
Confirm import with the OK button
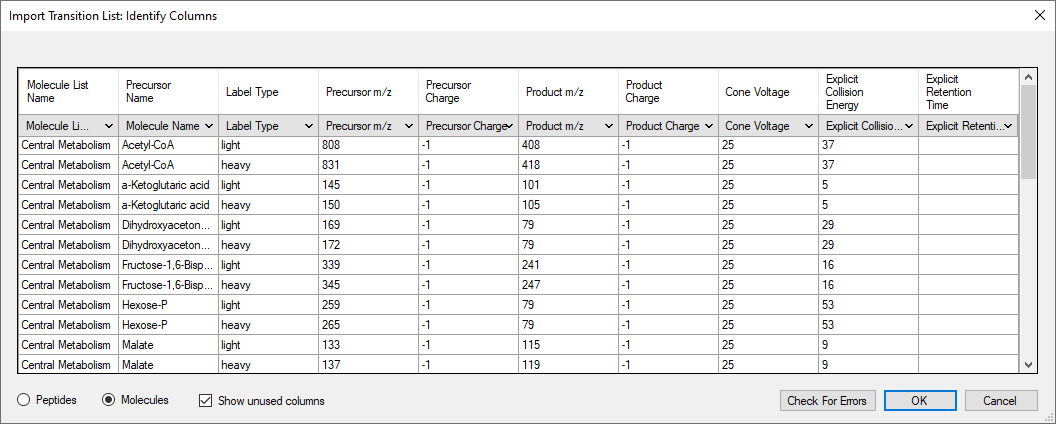(x=920, y=401)
